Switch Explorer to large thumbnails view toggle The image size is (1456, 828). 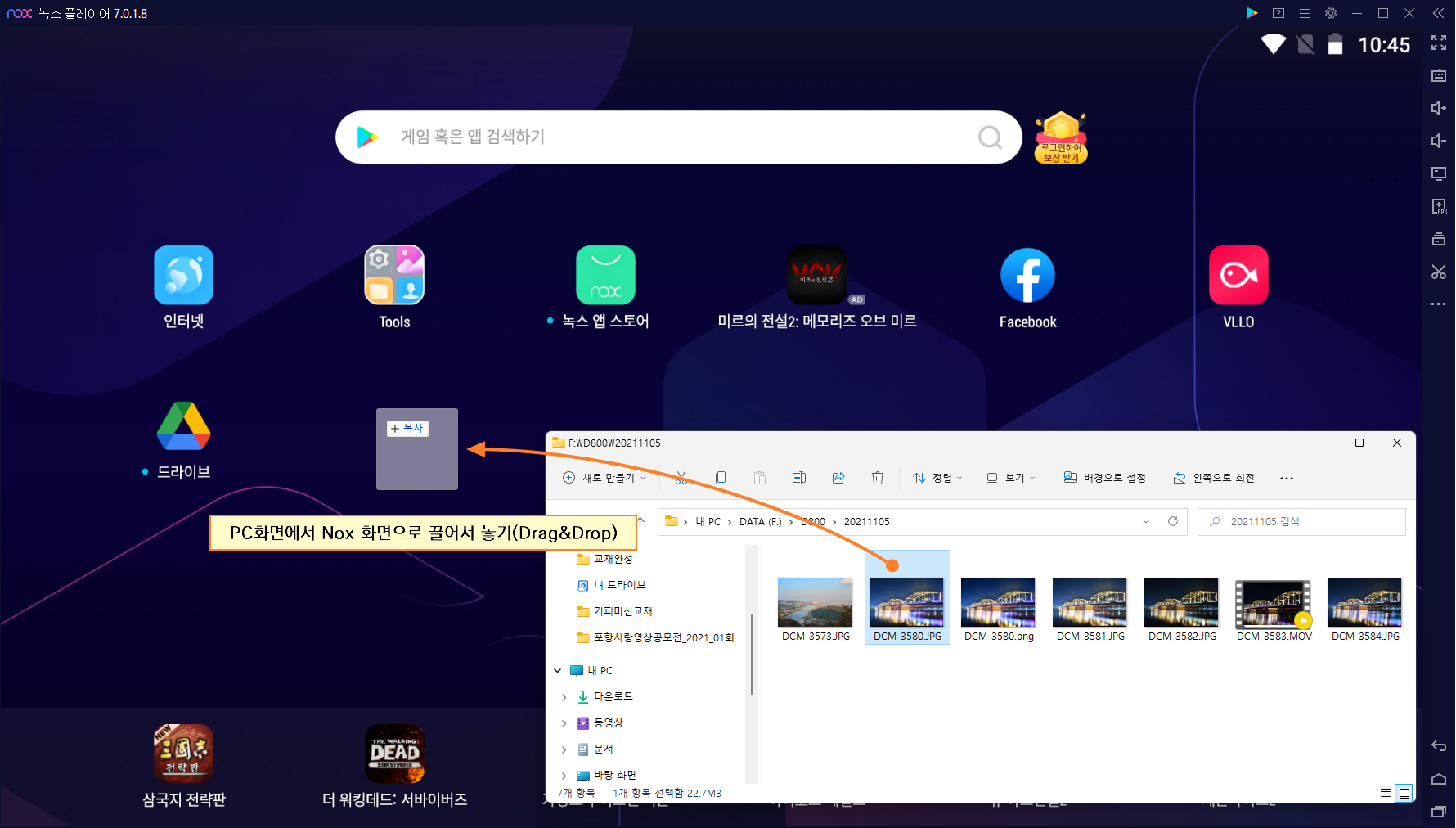tap(1404, 793)
